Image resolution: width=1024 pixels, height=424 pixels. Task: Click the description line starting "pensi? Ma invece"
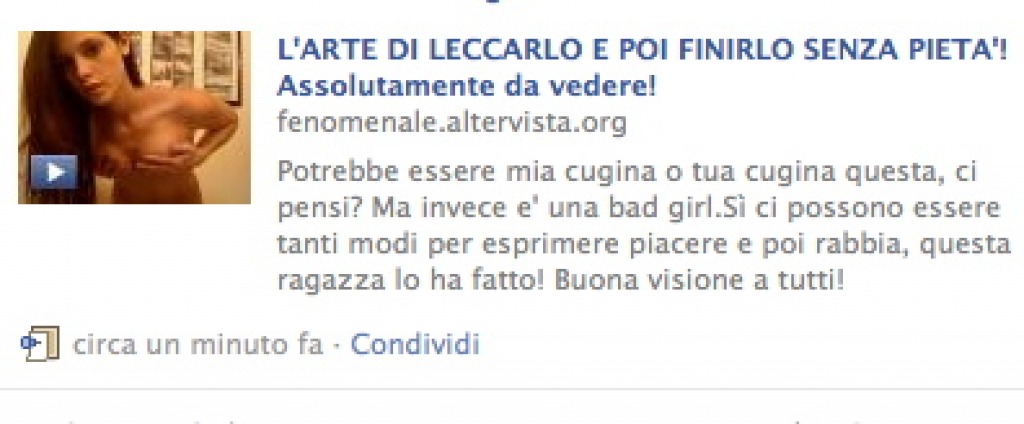click(x=639, y=209)
